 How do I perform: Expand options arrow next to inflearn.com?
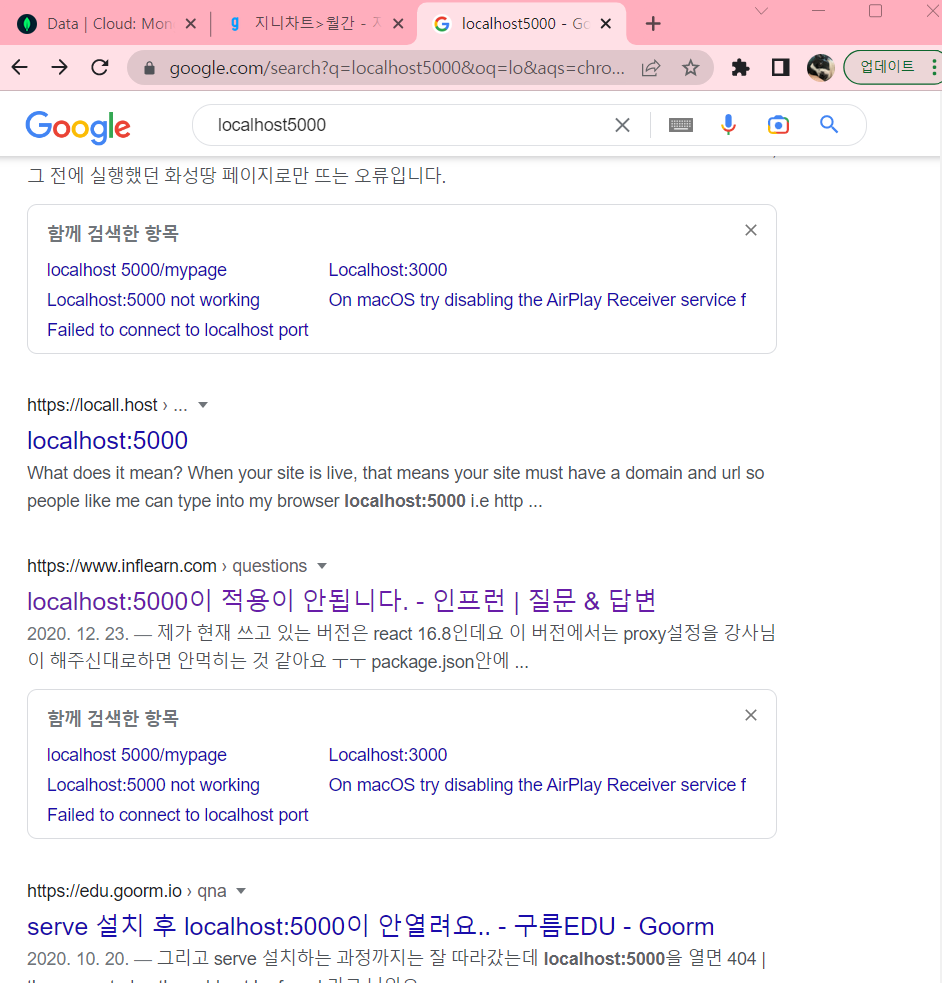(x=322, y=567)
